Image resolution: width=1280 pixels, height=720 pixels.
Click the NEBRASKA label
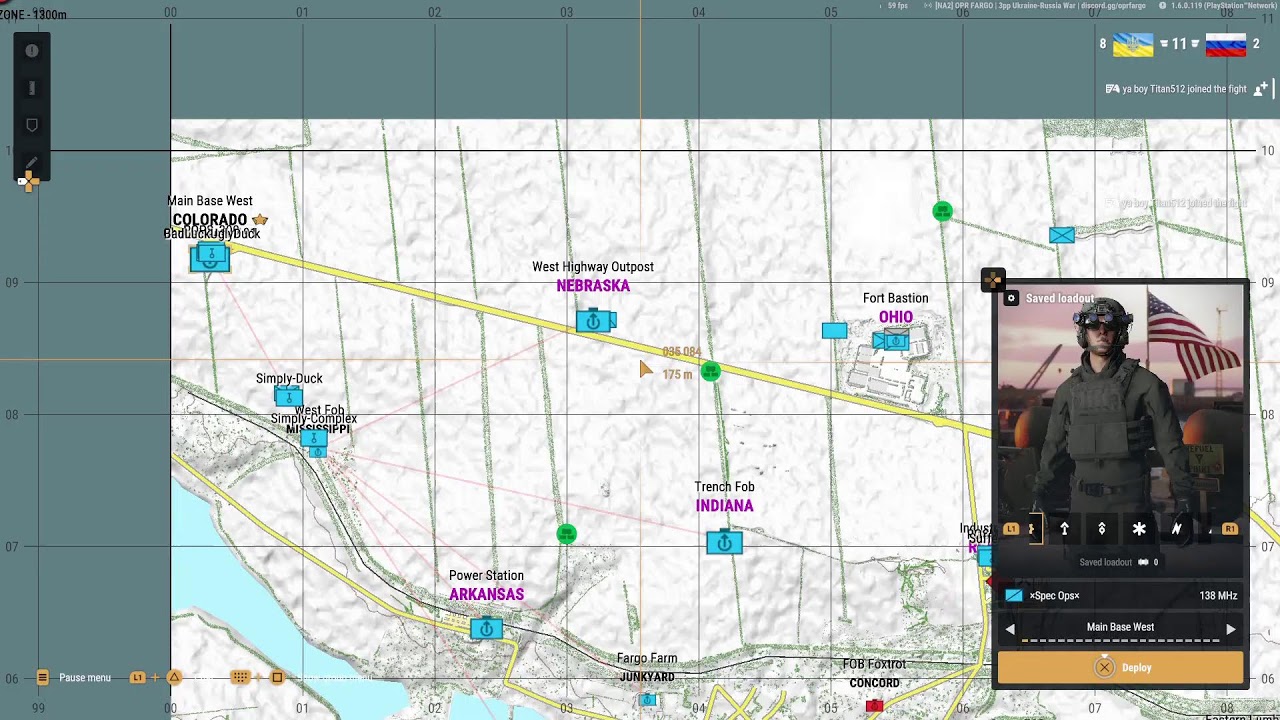click(593, 286)
